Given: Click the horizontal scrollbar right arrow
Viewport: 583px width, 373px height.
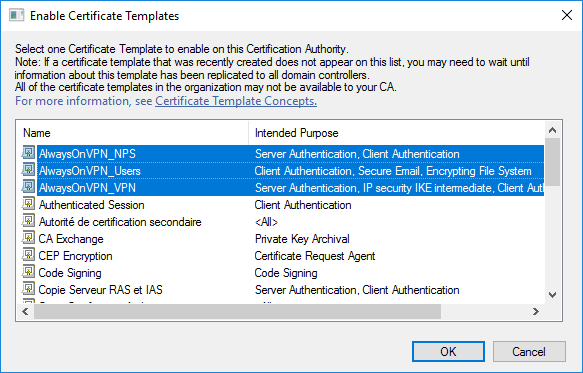Looking at the screenshot, I should click(x=536, y=311).
